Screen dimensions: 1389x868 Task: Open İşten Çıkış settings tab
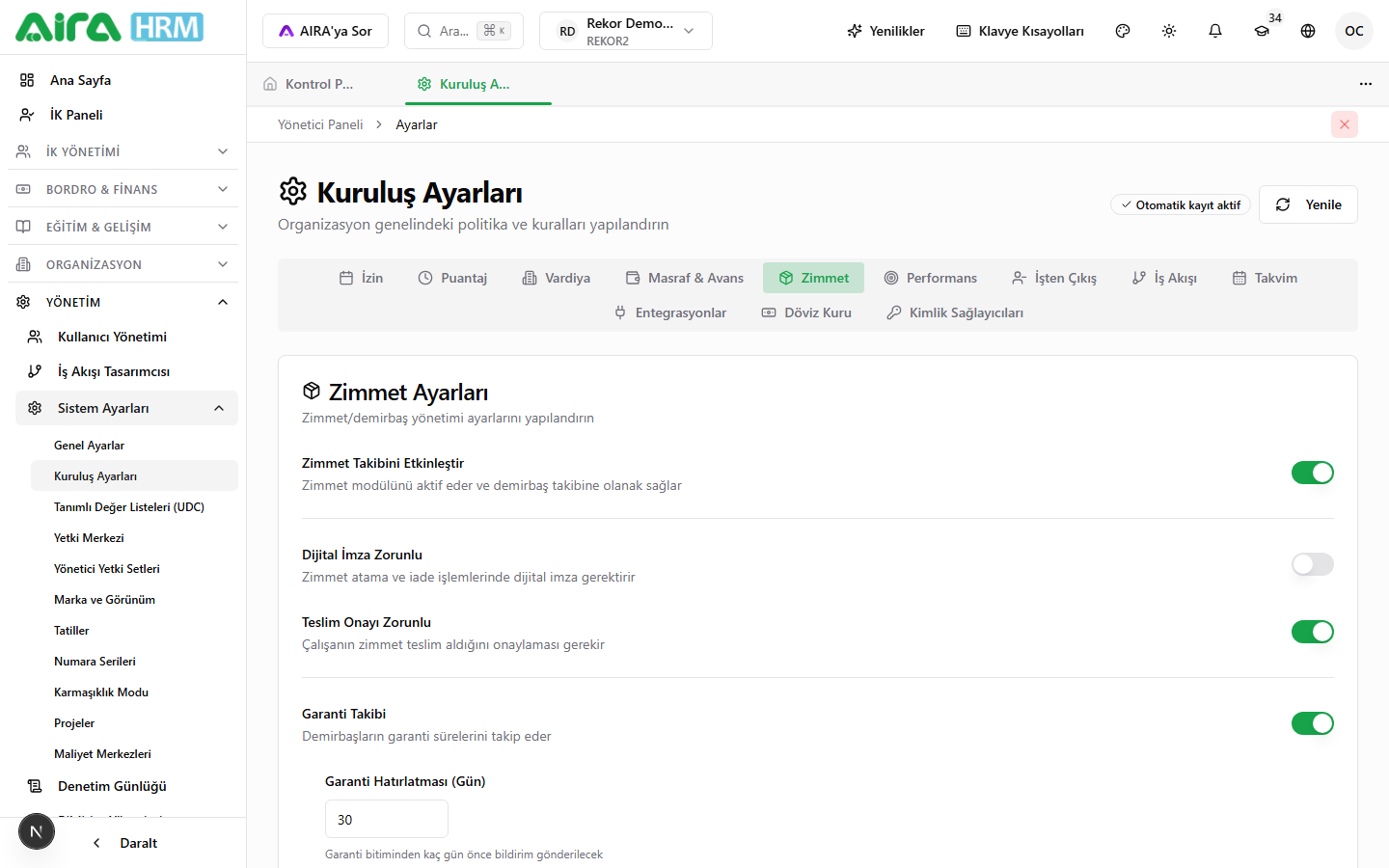pos(1054,278)
